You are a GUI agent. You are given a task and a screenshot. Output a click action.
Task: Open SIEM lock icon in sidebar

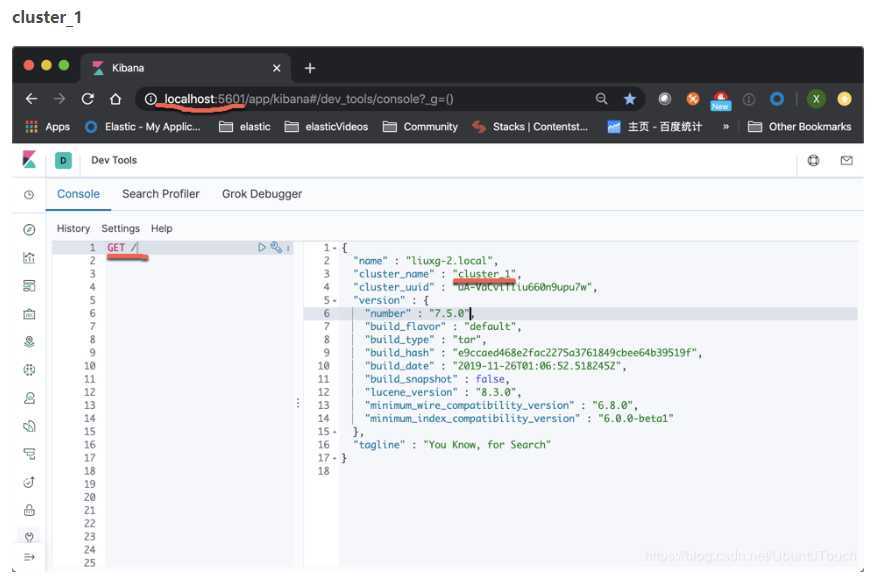point(29,510)
